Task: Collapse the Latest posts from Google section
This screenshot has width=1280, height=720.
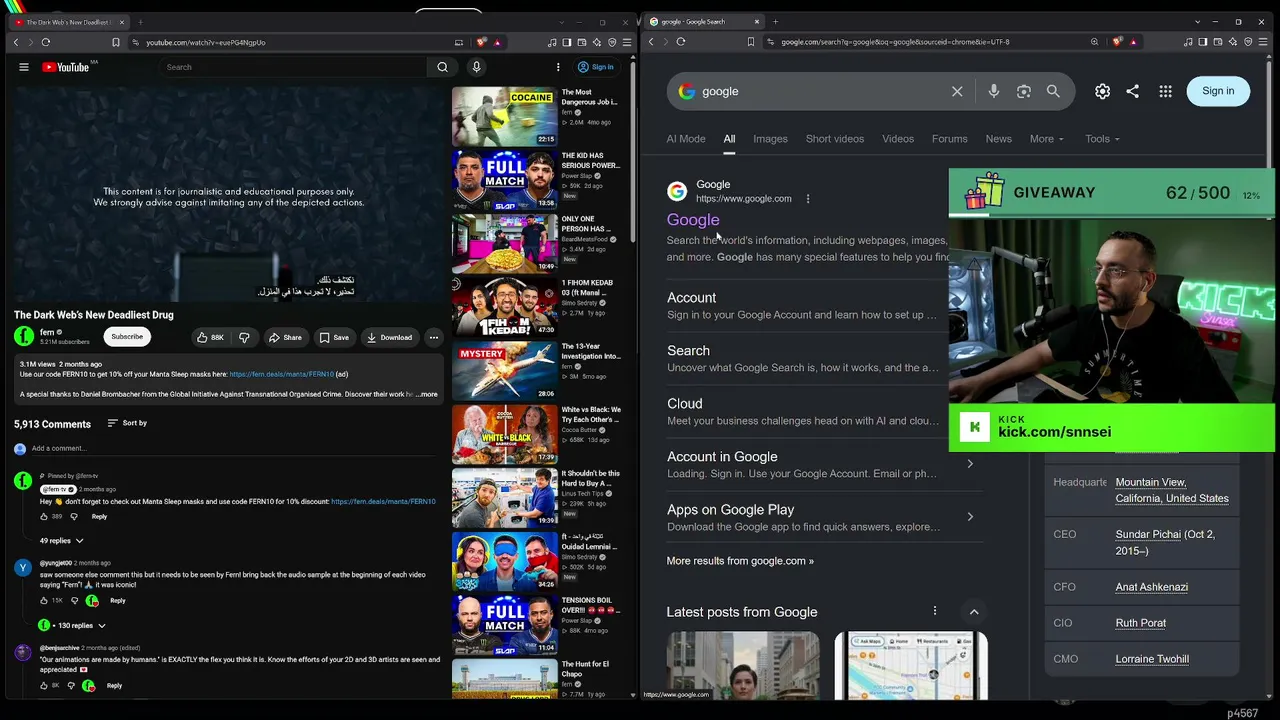Action: (974, 612)
